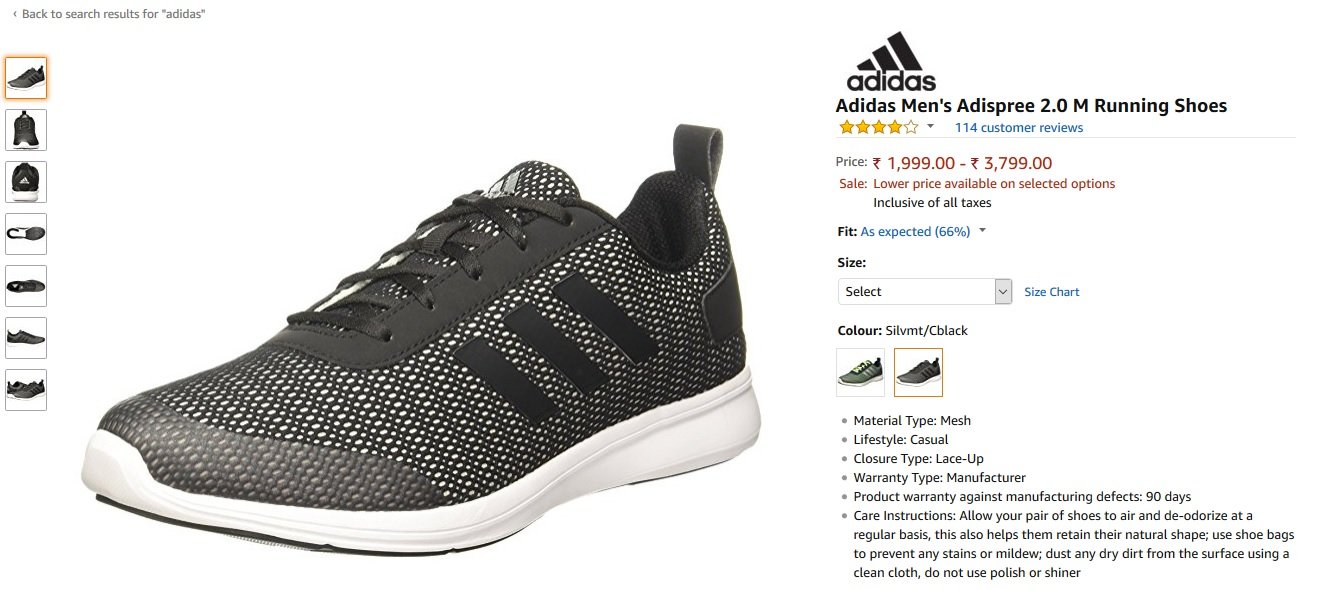
Task: Click the Adidas brand logo
Action: tap(891, 61)
